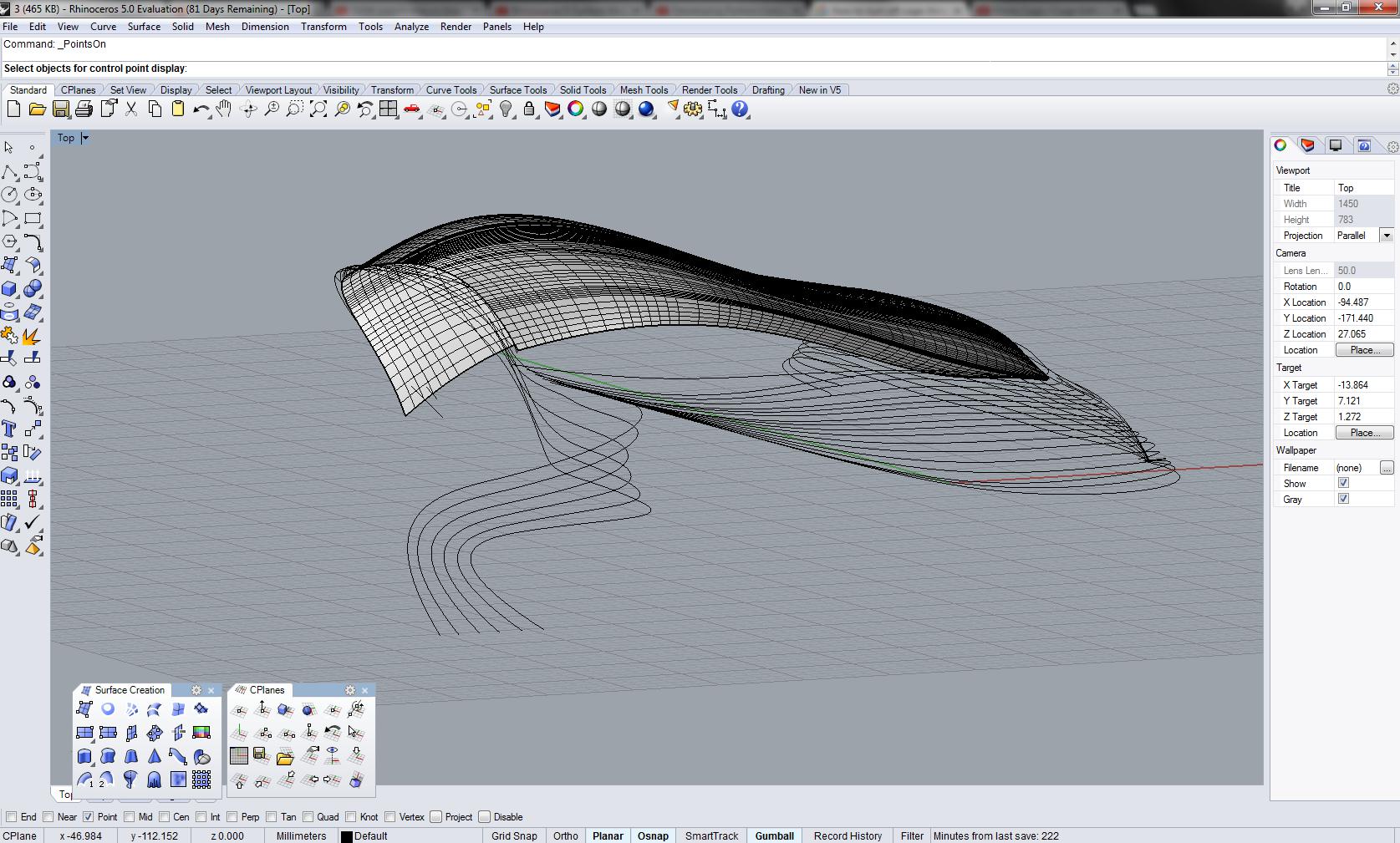The width and height of the screenshot is (1400, 843).
Task: Click the Wallpaper Filename browse button
Action: 1387,468
